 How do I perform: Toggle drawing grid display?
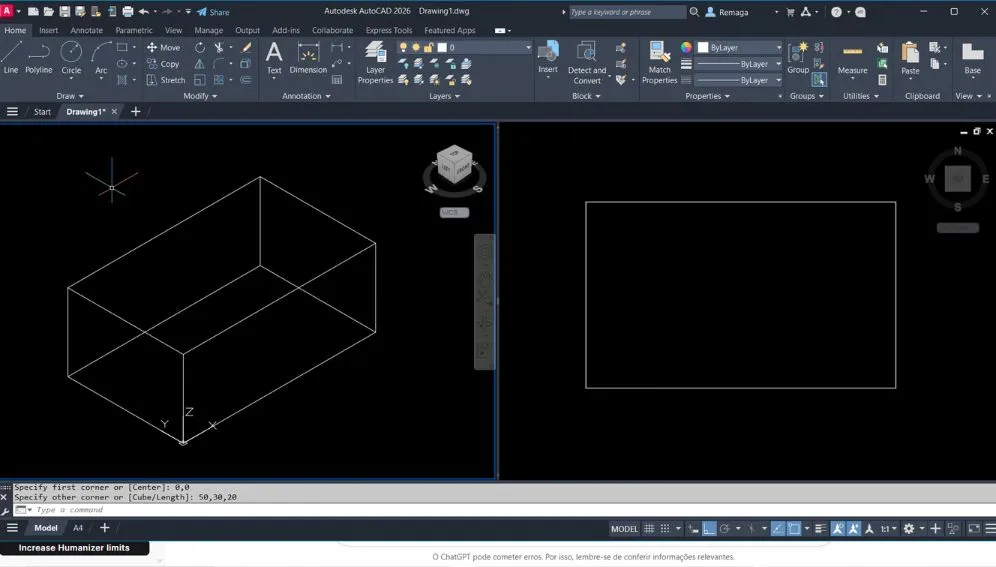pos(649,528)
